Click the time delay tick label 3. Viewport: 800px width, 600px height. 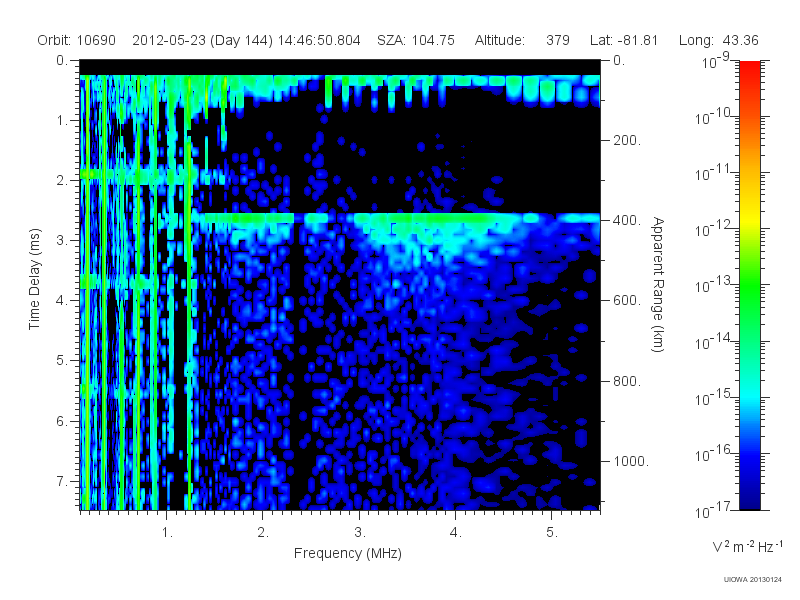[x=62, y=241]
